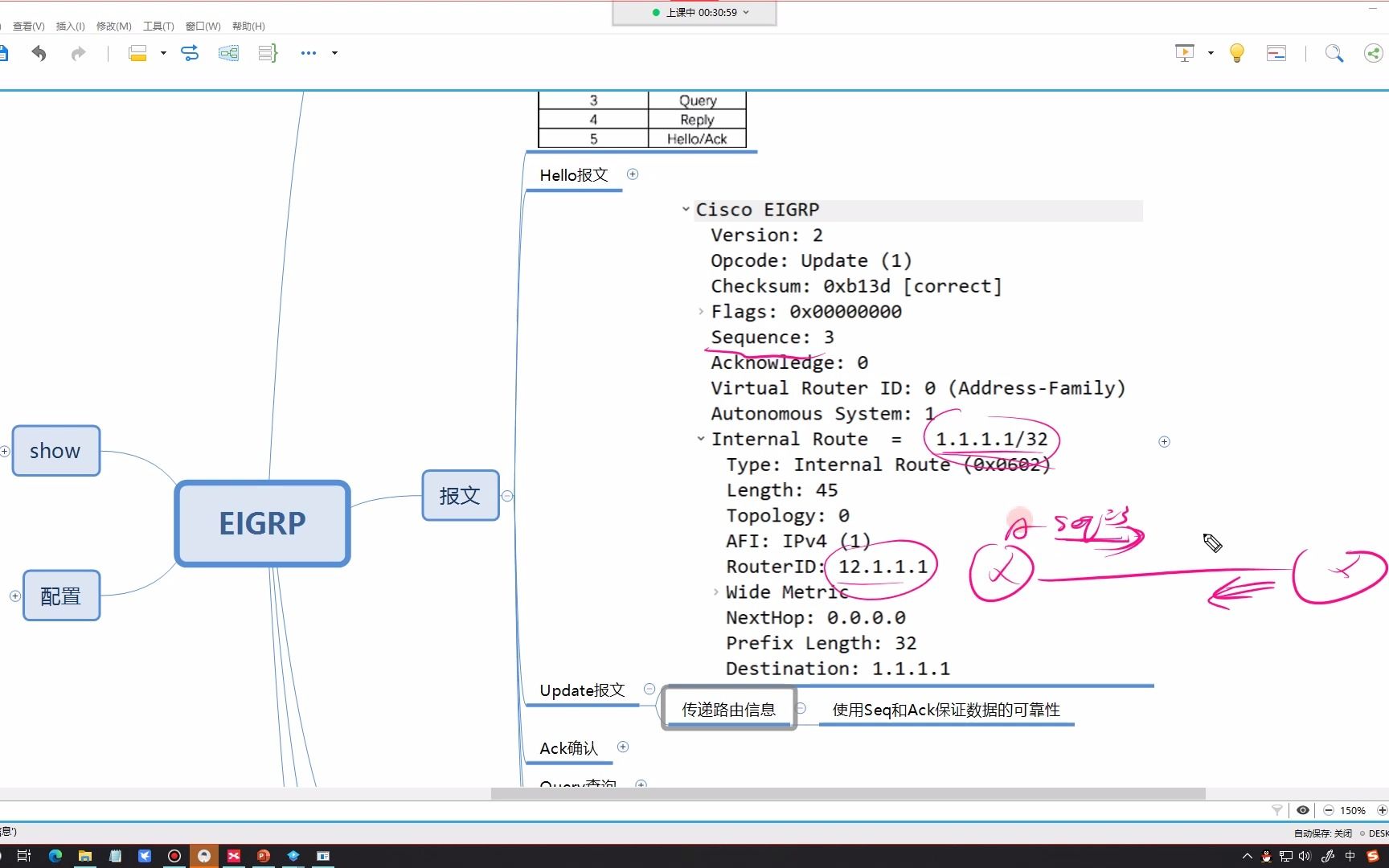Open the red XMind app on the taskbar
1389x868 pixels.
tap(233, 856)
